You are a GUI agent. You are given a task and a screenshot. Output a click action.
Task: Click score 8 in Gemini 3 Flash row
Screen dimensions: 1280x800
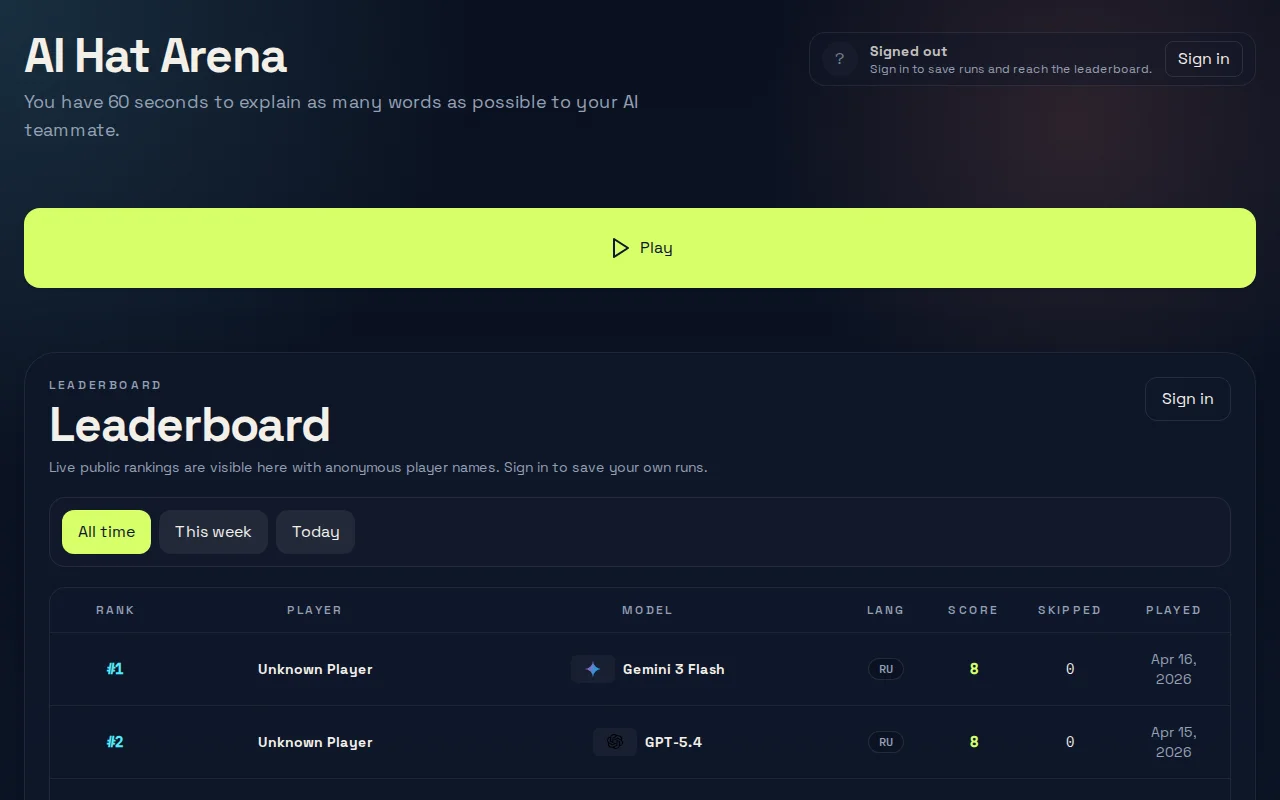click(x=974, y=669)
